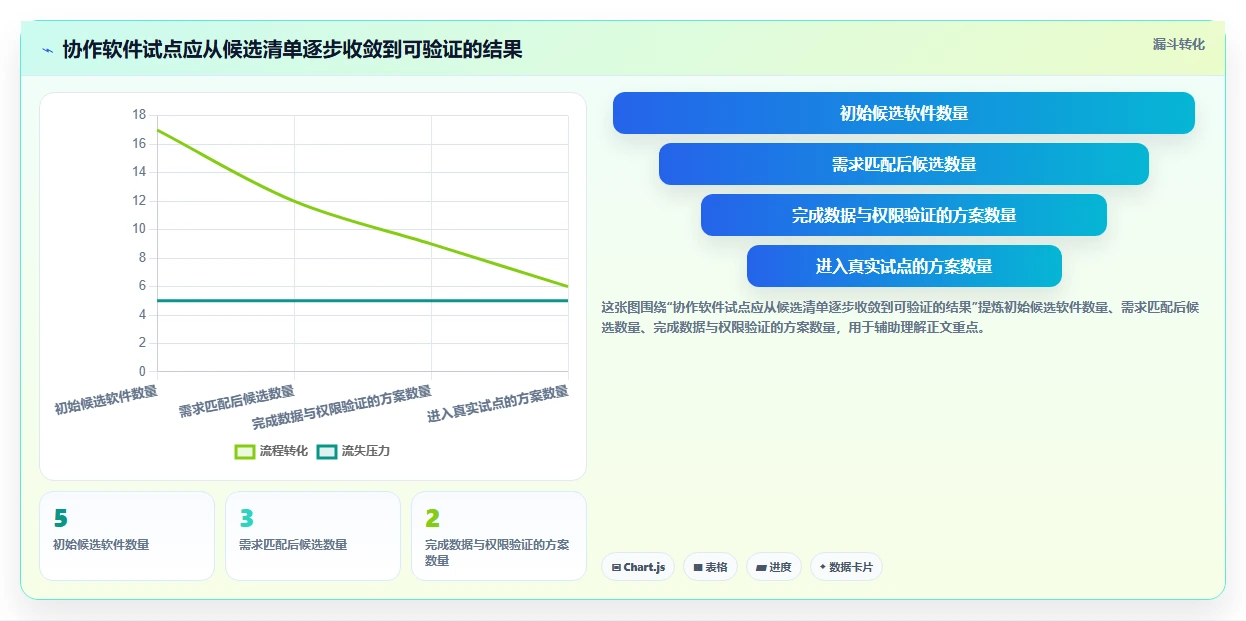Click the 漏斗转化 label in header
The image size is (1246, 621).
pos(1179,45)
